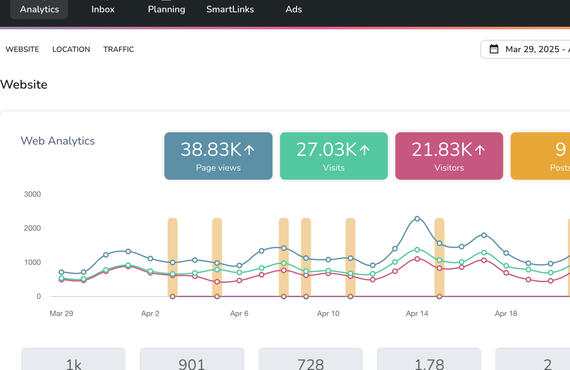This screenshot has height=370, width=570.
Task: Select the WEBSITE sub-tab
Action: [x=22, y=49]
